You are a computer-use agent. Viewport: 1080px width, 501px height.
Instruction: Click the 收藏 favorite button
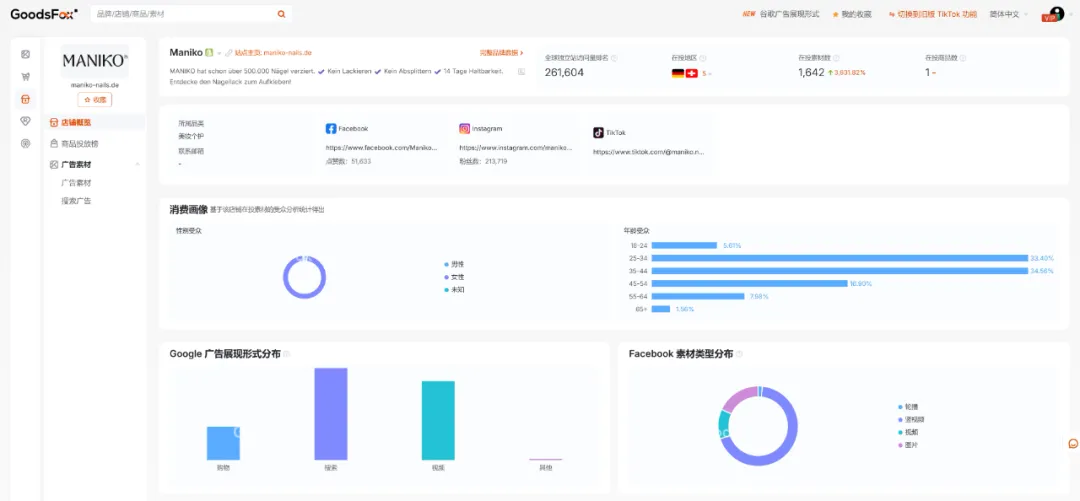click(94, 100)
